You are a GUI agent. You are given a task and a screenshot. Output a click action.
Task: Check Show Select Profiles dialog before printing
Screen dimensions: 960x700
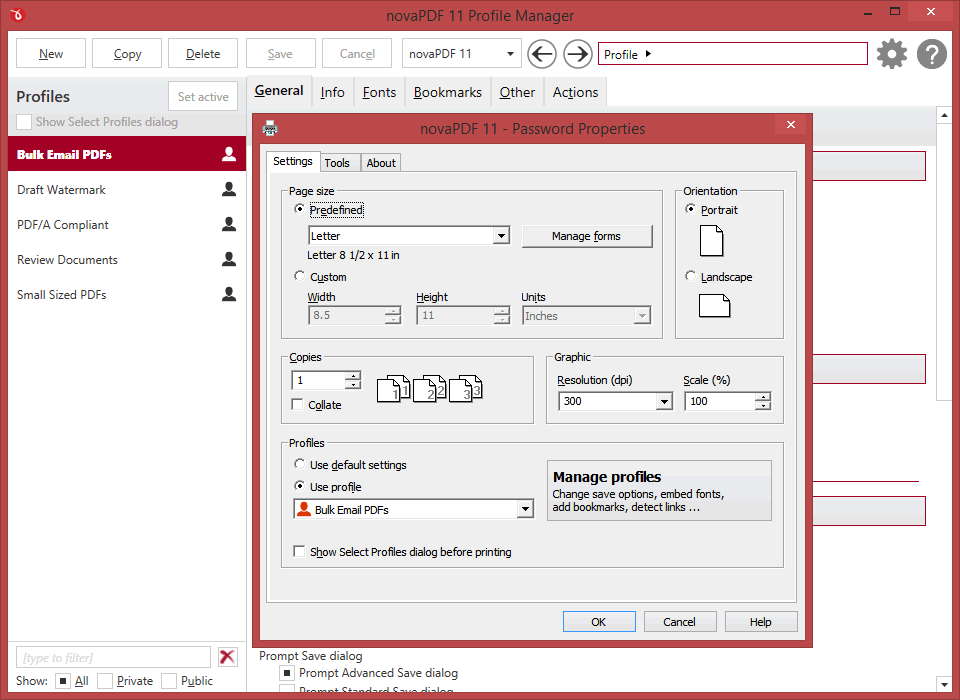click(x=299, y=551)
